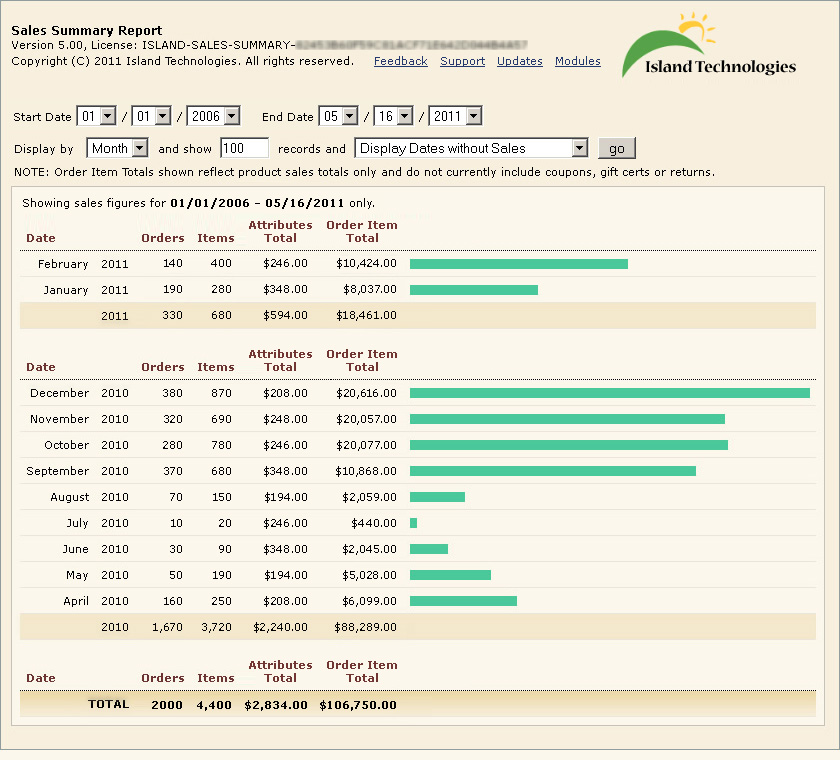This screenshot has width=840, height=760.
Task: Select the October 2010 date cell
Action: tap(86, 445)
